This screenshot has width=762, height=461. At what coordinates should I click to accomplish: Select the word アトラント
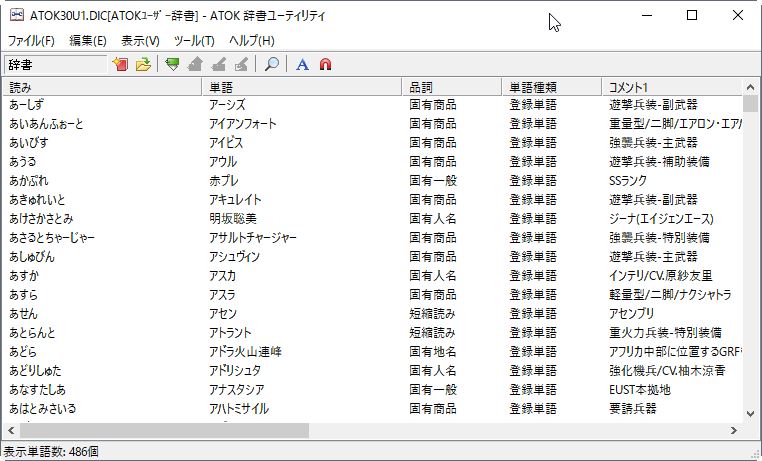click(x=230, y=332)
